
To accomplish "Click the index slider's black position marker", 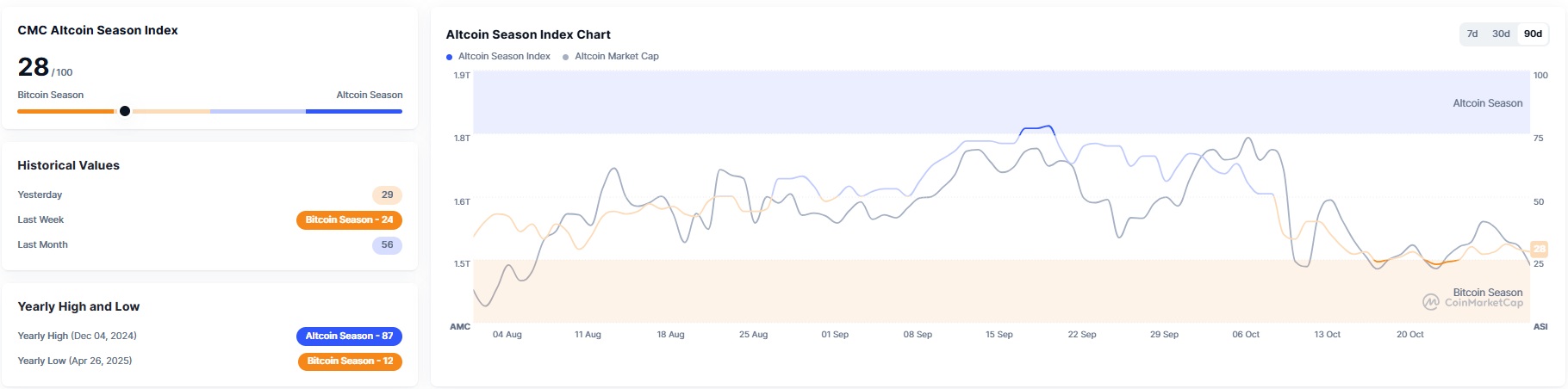I will [125, 111].
